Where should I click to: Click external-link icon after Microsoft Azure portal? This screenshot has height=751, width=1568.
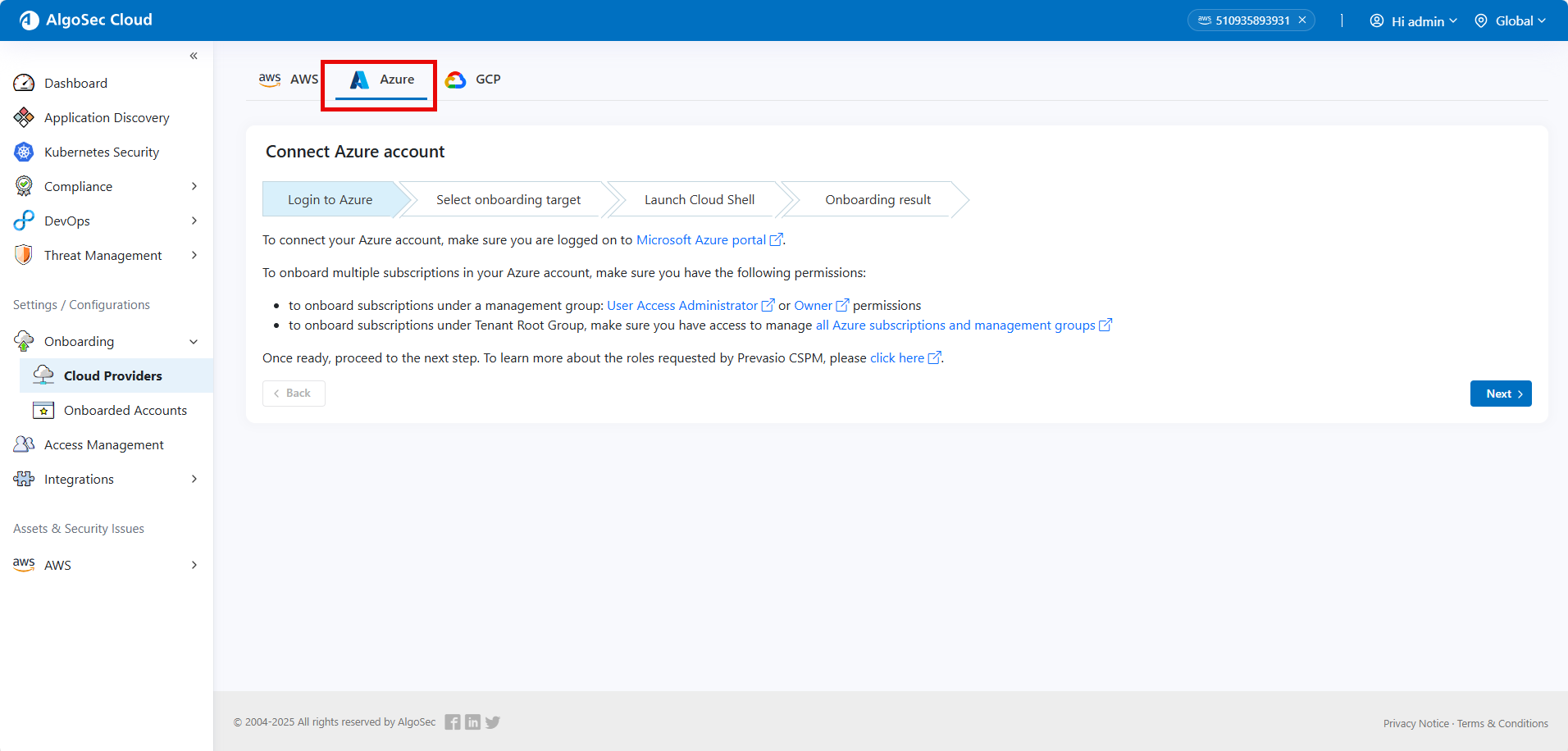(776, 239)
